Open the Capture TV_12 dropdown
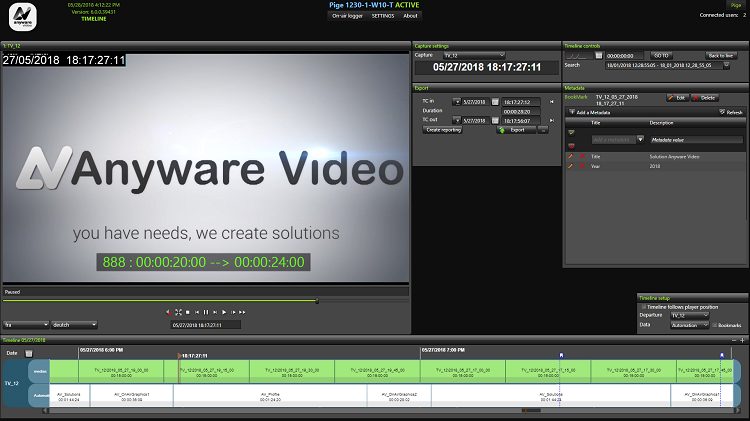Screen dimensions: 750x421 click(474, 55)
